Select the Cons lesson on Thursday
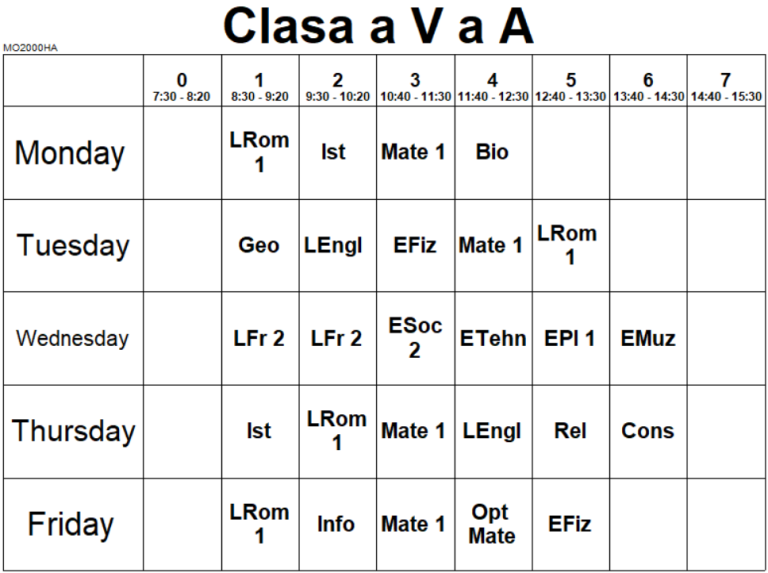This screenshot has height=573, width=768. click(648, 431)
